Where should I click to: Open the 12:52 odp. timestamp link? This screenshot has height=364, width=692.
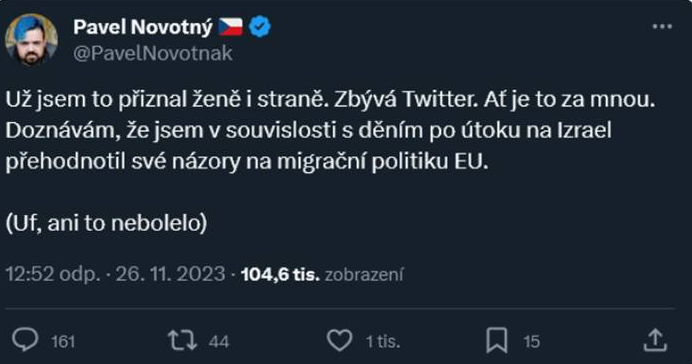coord(53,274)
